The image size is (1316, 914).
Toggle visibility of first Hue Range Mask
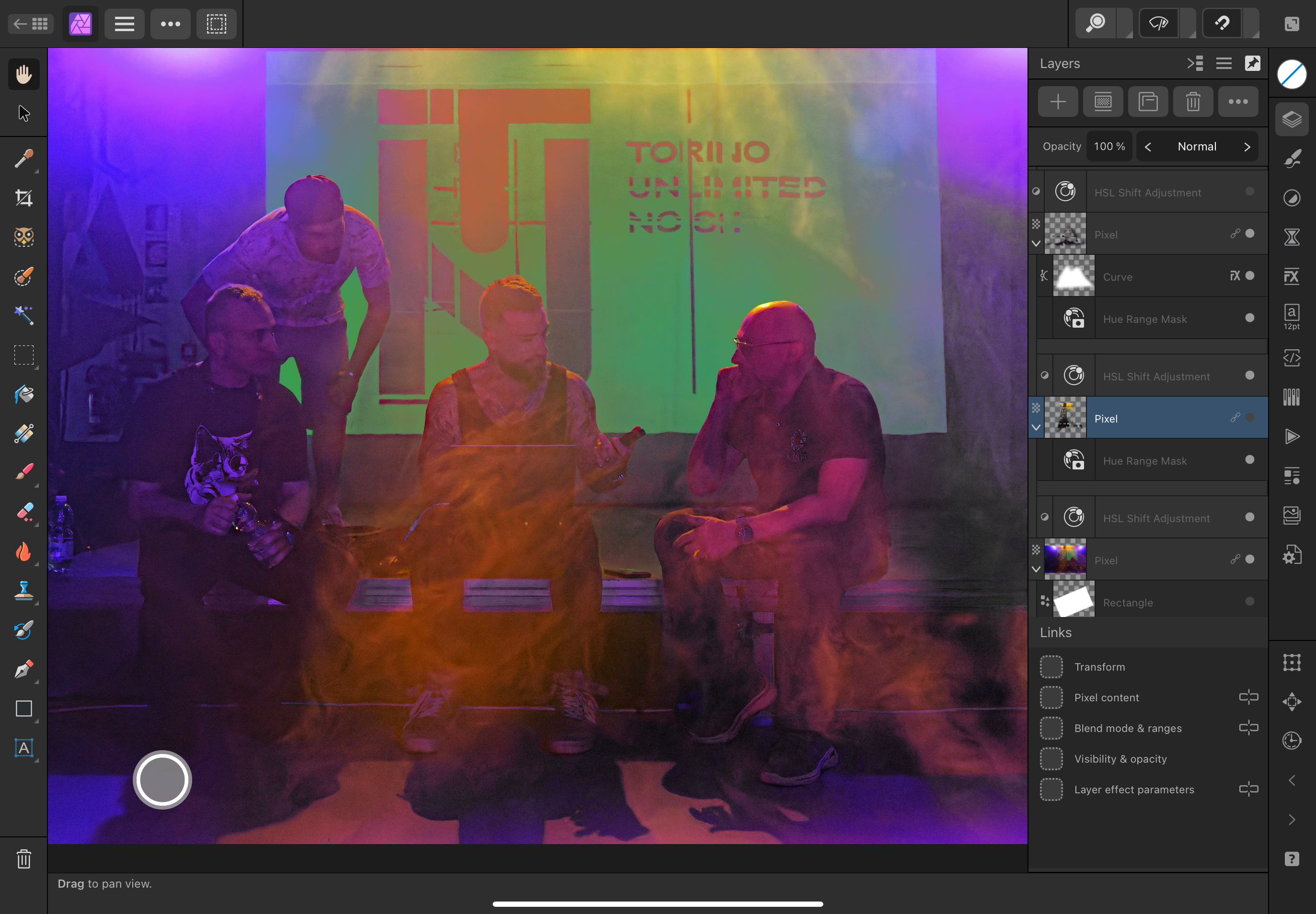1249,318
